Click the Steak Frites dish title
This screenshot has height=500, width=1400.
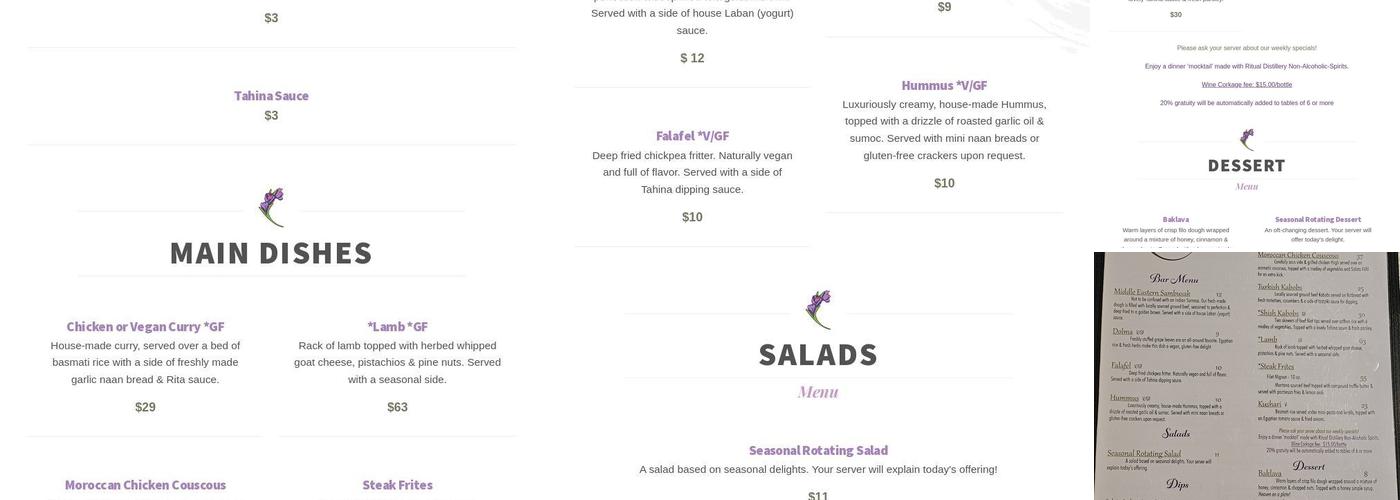pyautogui.click(x=397, y=485)
